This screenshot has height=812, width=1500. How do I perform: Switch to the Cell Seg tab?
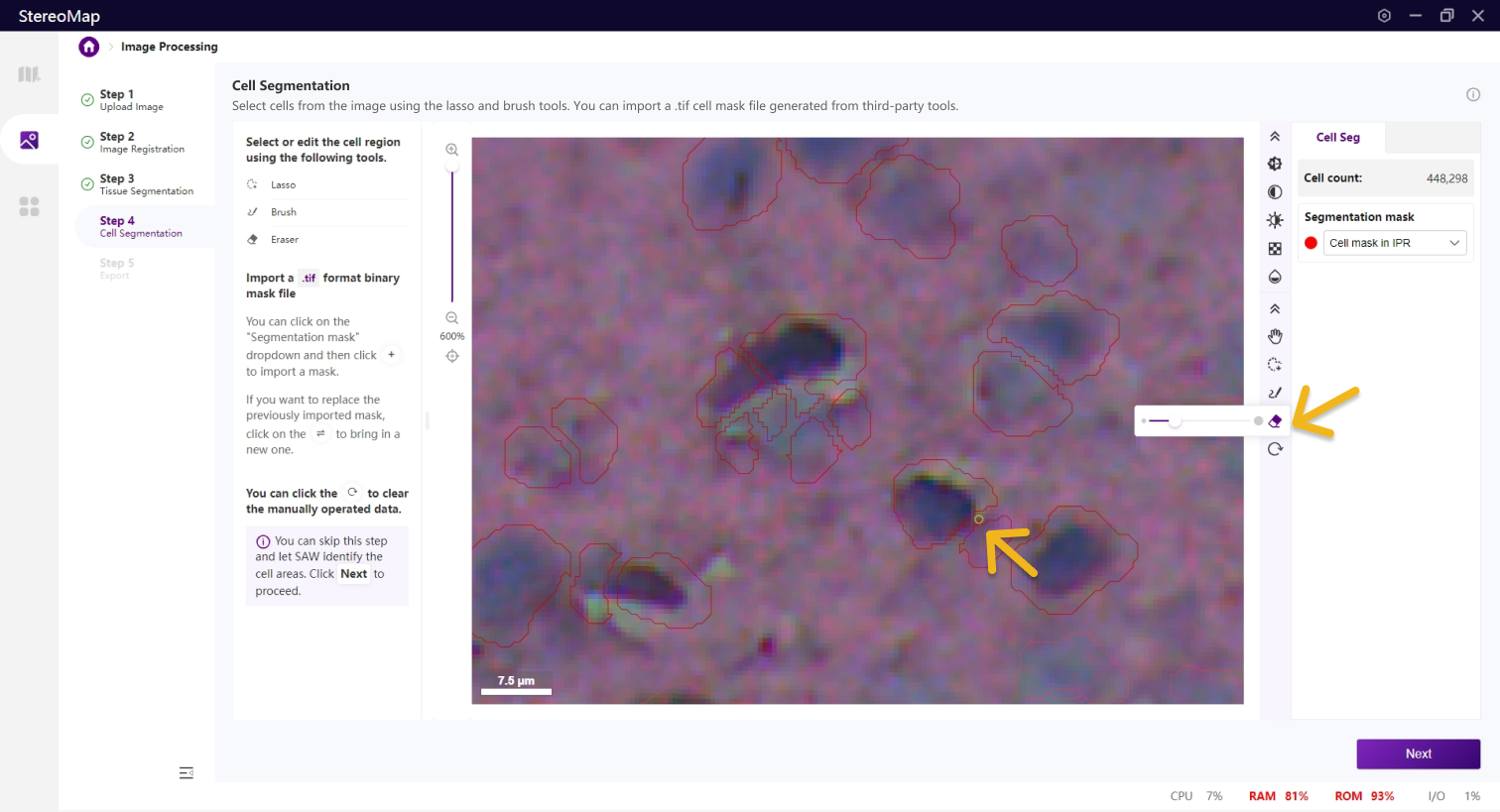pyautogui.click(x=1337, y=138)
